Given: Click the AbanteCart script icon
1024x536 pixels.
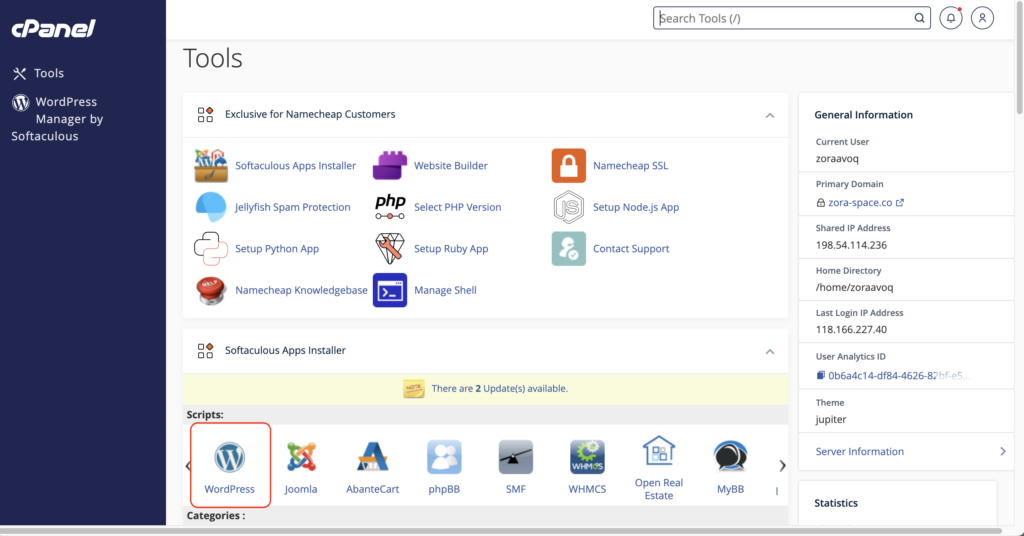Looking at the screenshot, I should click(x=373, y=457).
